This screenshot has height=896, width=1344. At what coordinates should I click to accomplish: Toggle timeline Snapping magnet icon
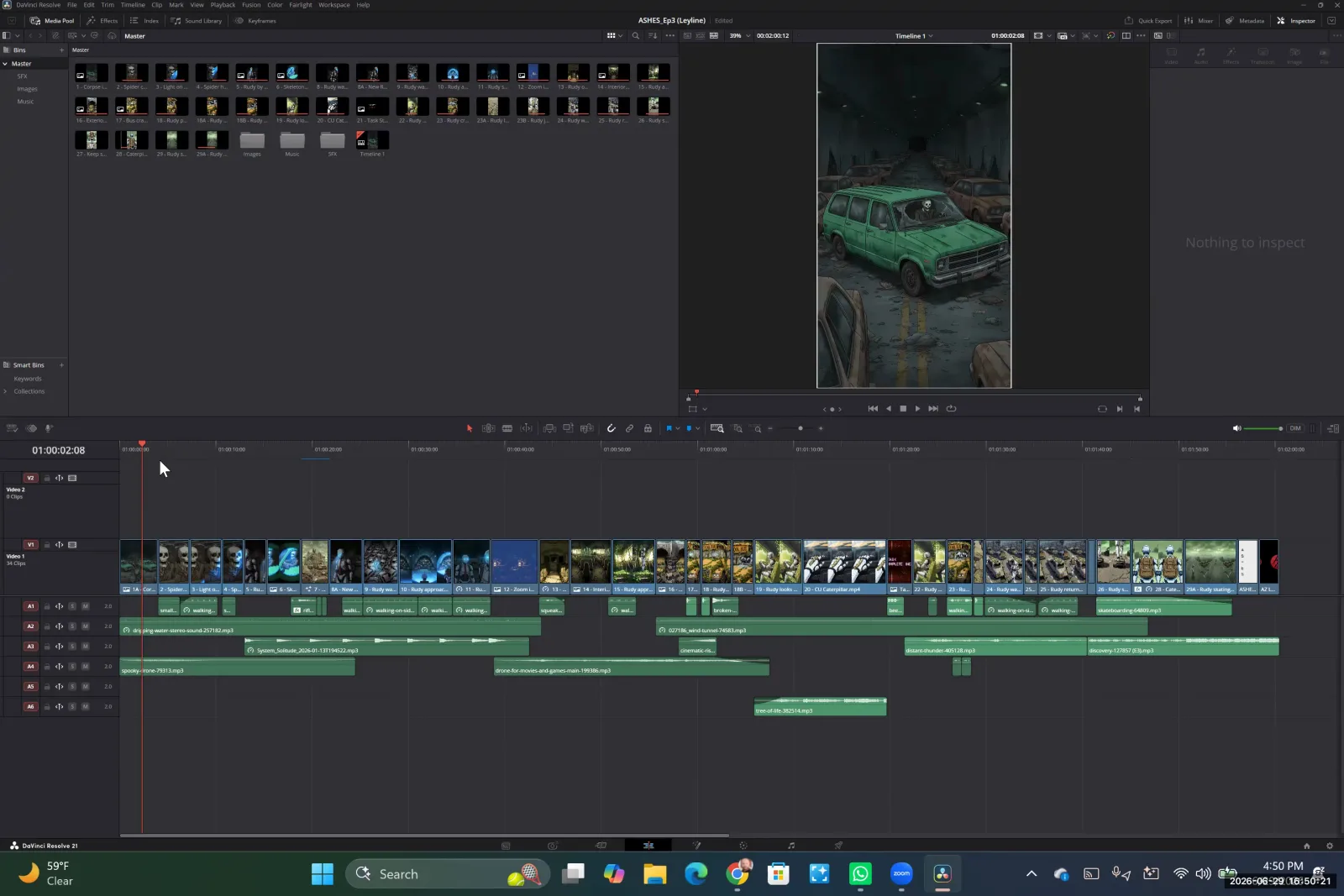click(x=612, y=428)
